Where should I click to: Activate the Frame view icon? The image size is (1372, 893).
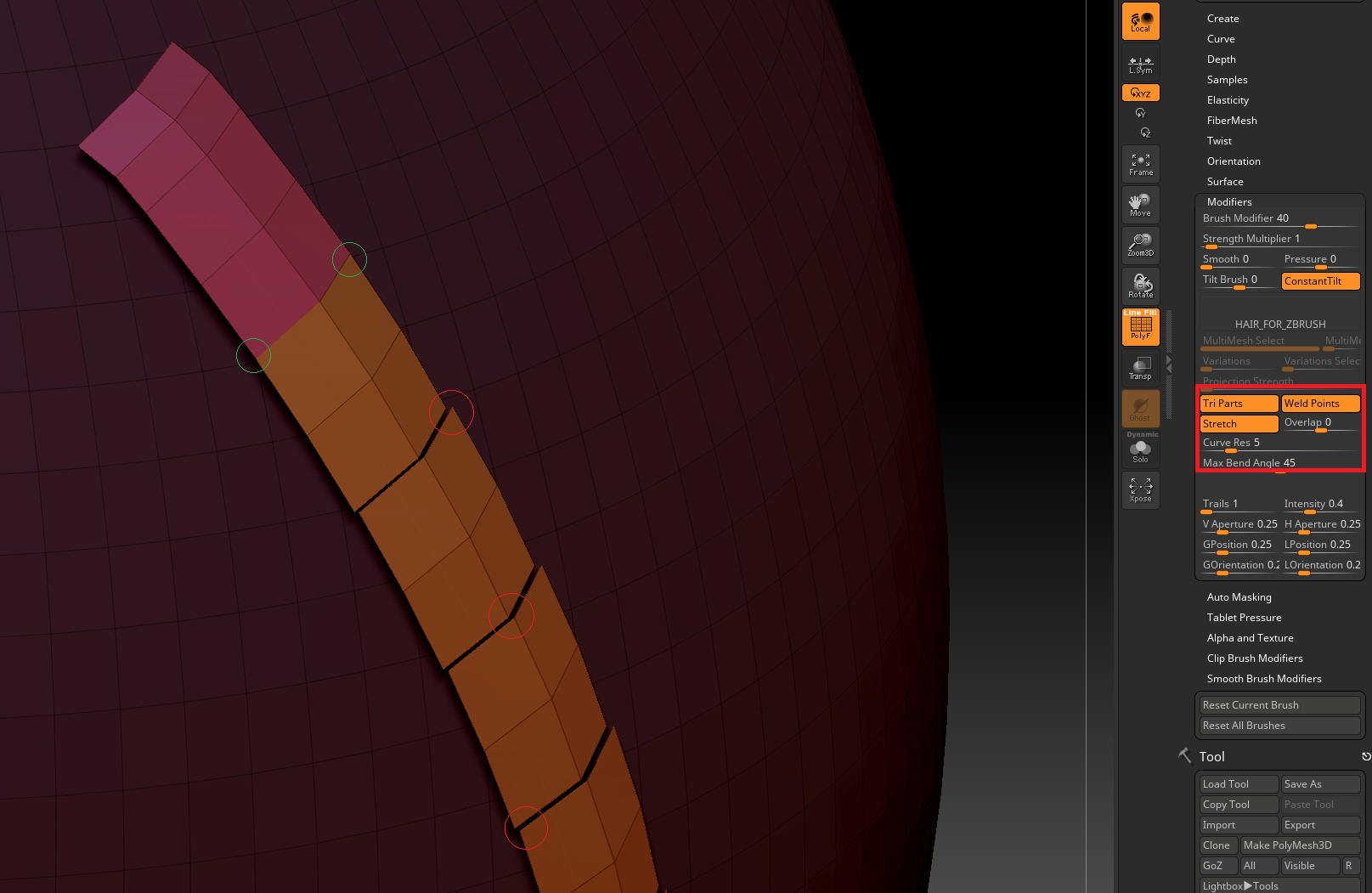click(x=1140, y=163)
